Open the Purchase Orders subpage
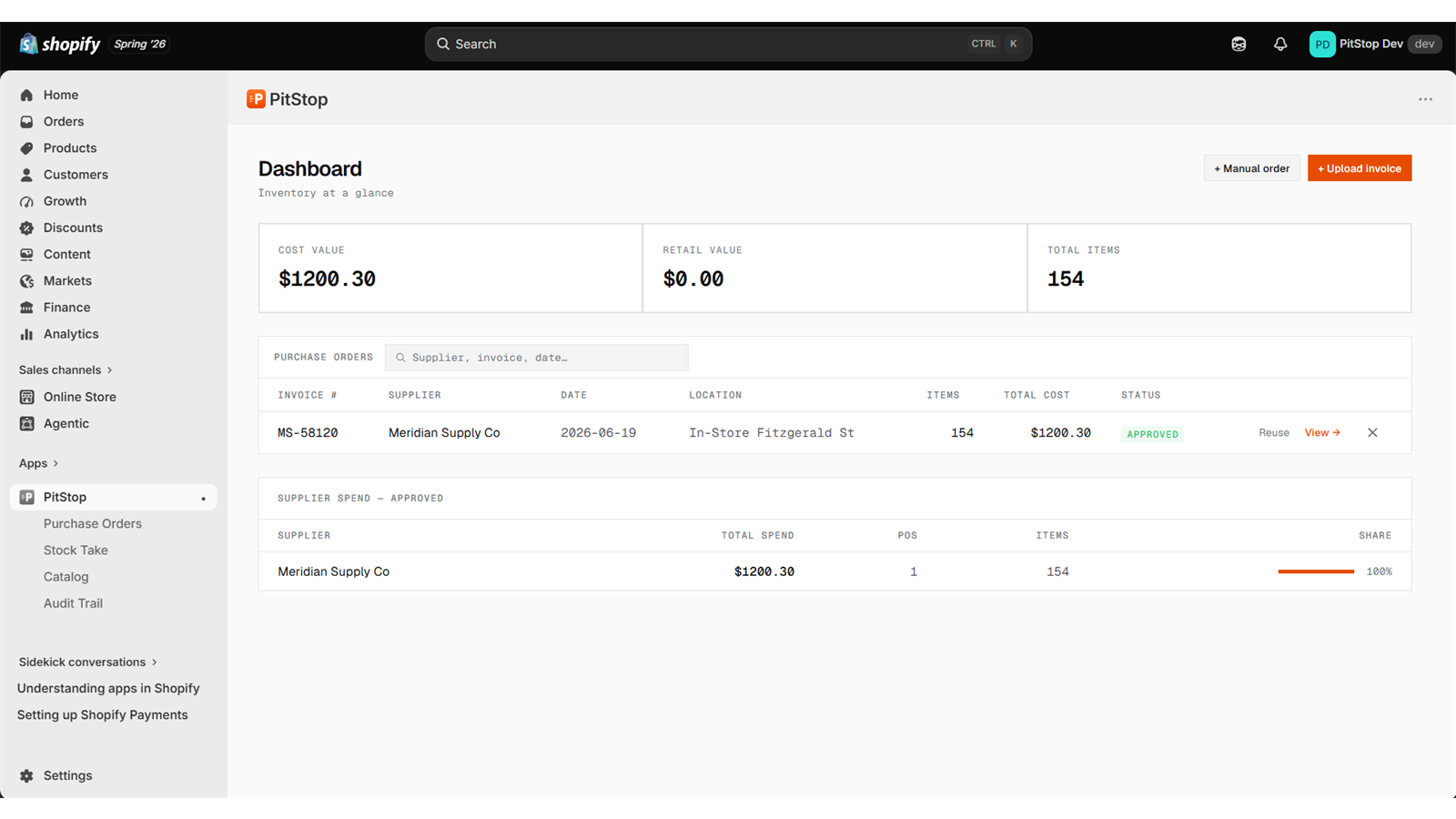This screenshot has height=819, width=1456. [x=93, y=523]
